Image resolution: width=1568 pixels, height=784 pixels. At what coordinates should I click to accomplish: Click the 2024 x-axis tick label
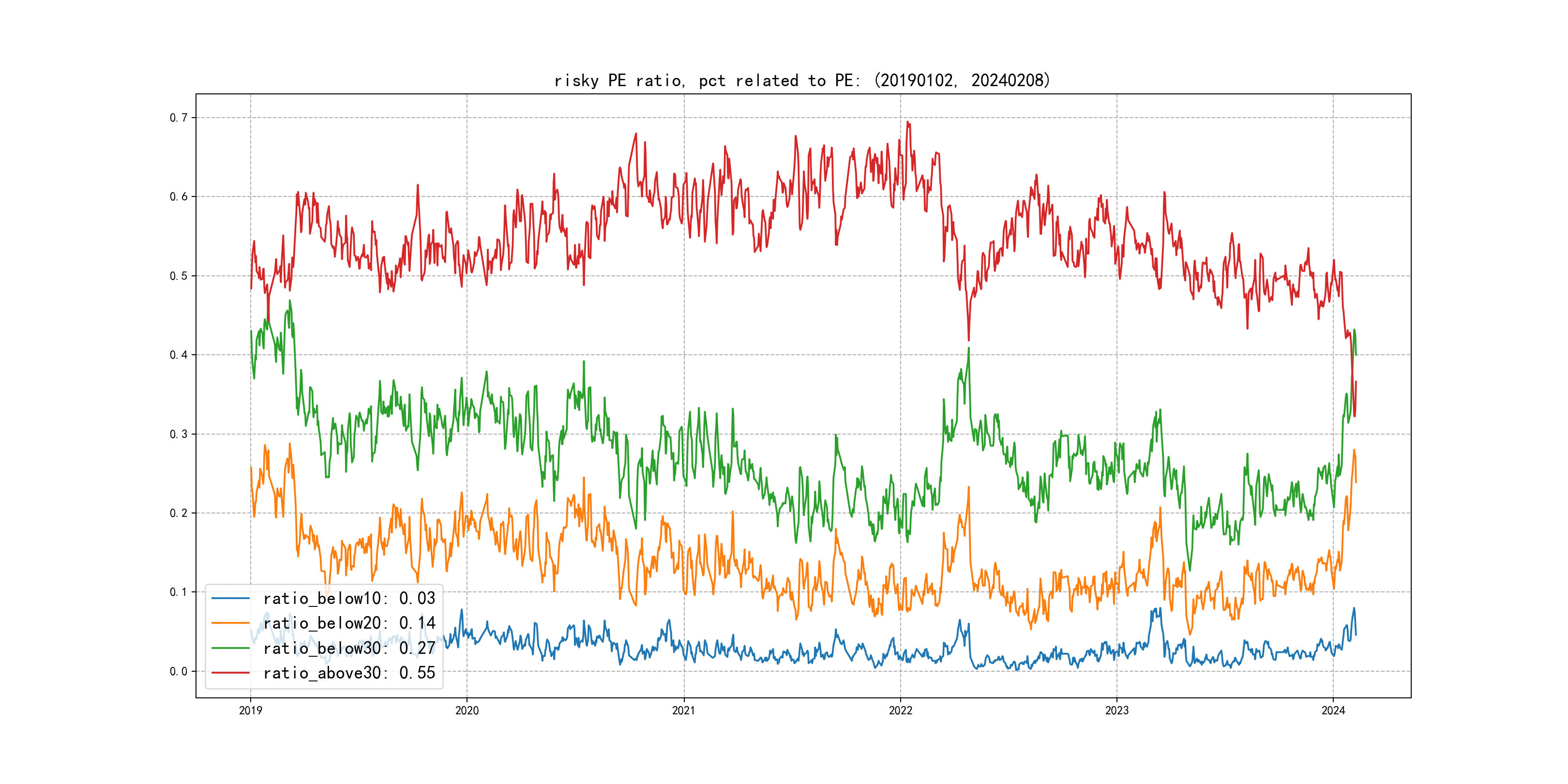pyautogui.click(x=1333, y=710)
